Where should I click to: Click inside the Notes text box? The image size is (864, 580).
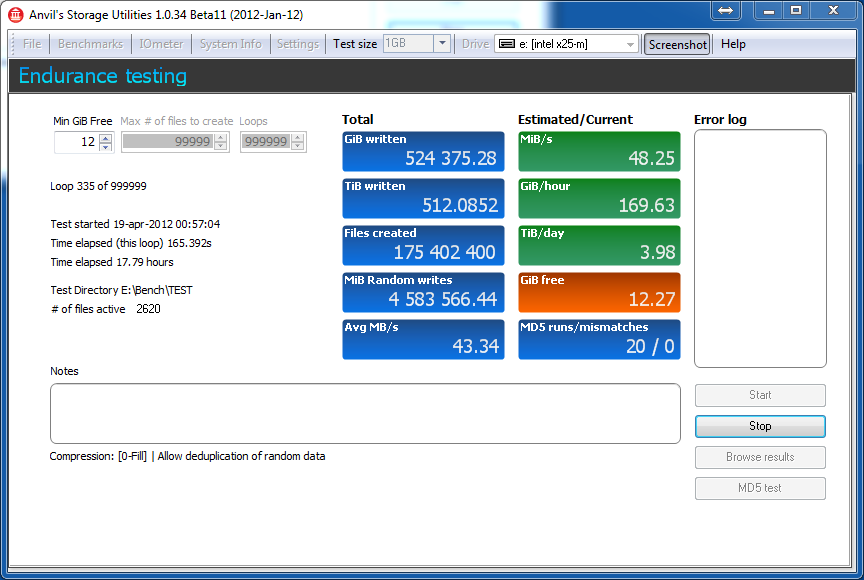click(x=365, y=414)
